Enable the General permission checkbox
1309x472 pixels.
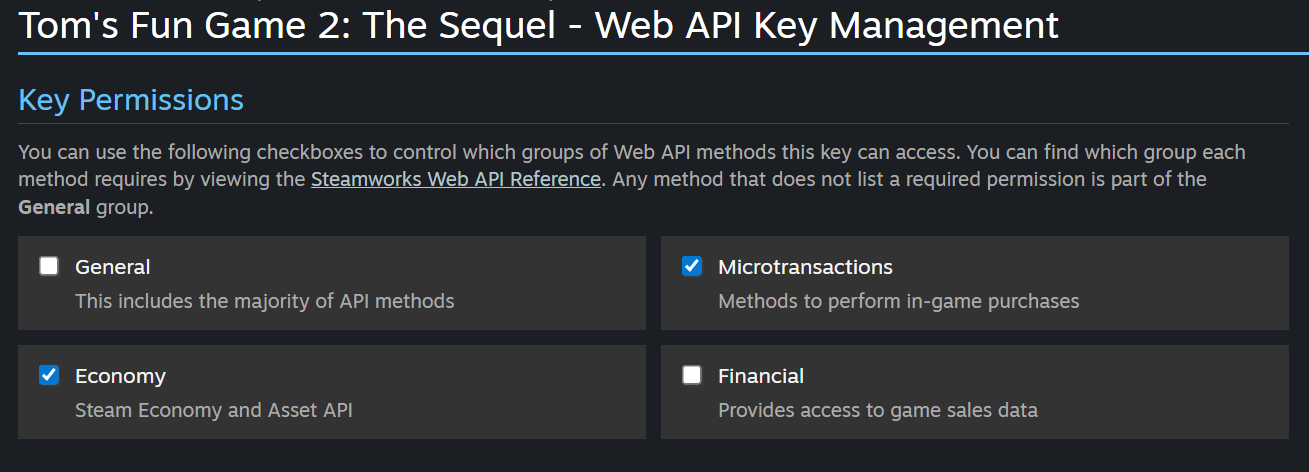click(49, 266)
